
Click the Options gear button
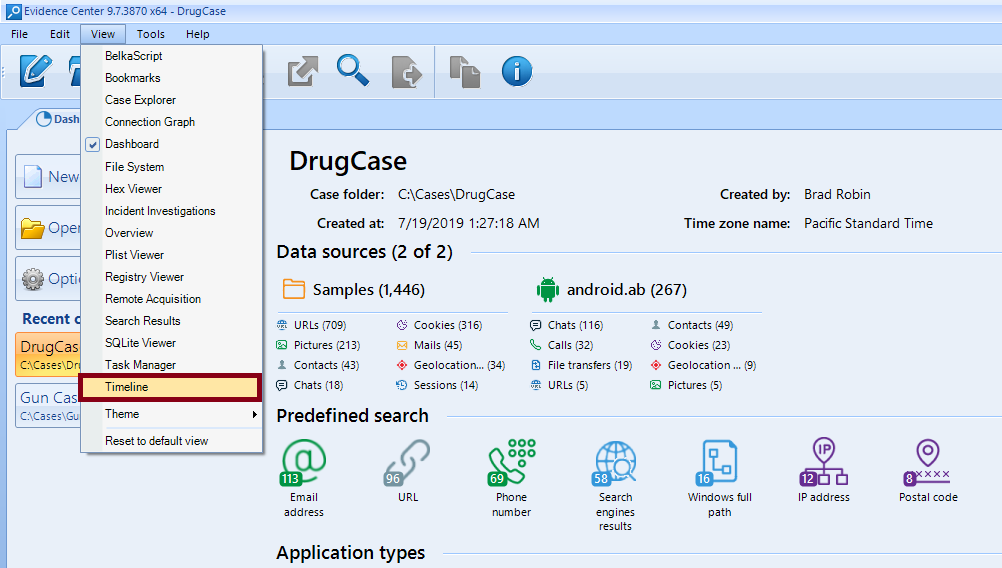[x=49, y=279]
